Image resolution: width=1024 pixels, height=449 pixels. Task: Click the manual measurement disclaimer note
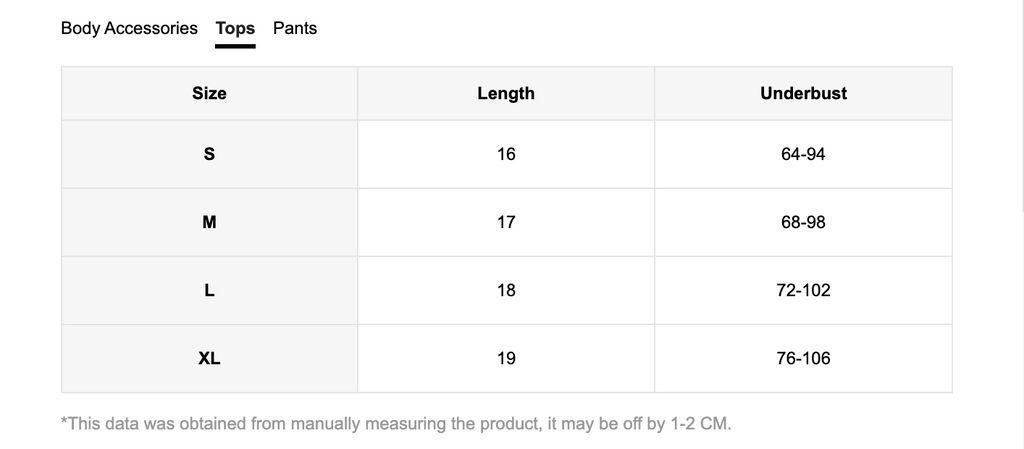[x=396, y=424]
